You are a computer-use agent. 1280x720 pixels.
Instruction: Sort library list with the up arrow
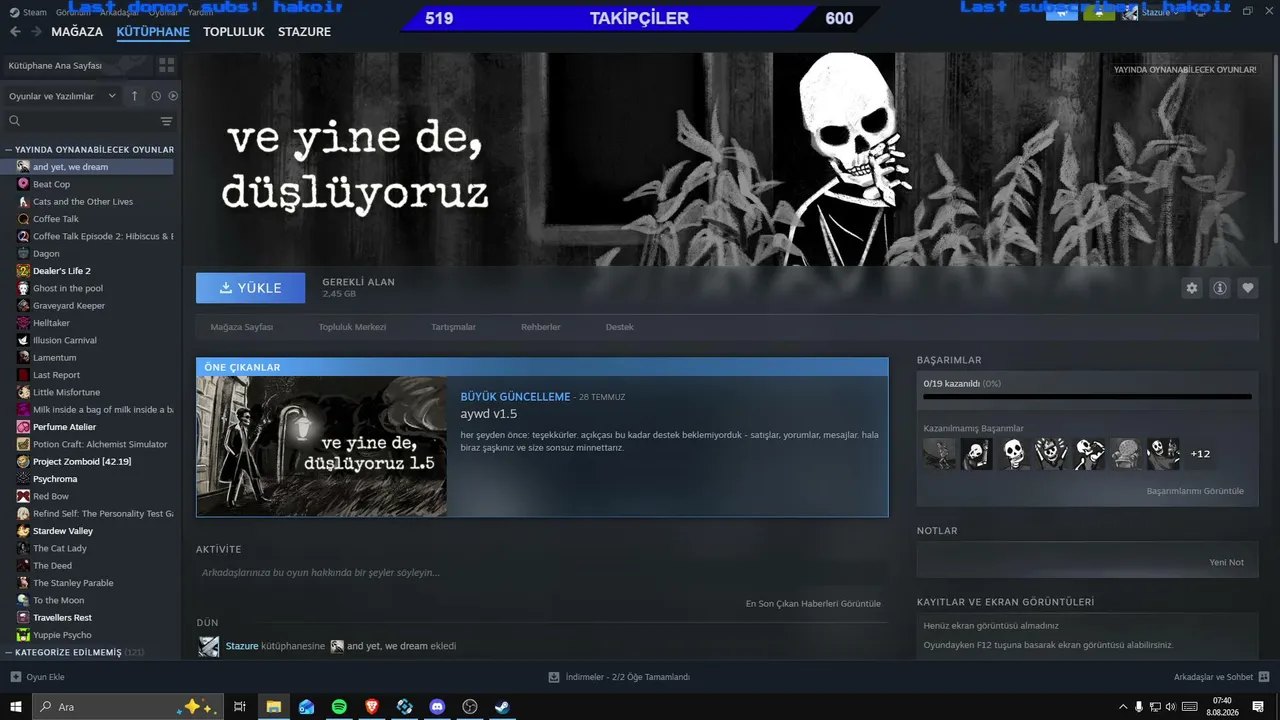(135, 96)
